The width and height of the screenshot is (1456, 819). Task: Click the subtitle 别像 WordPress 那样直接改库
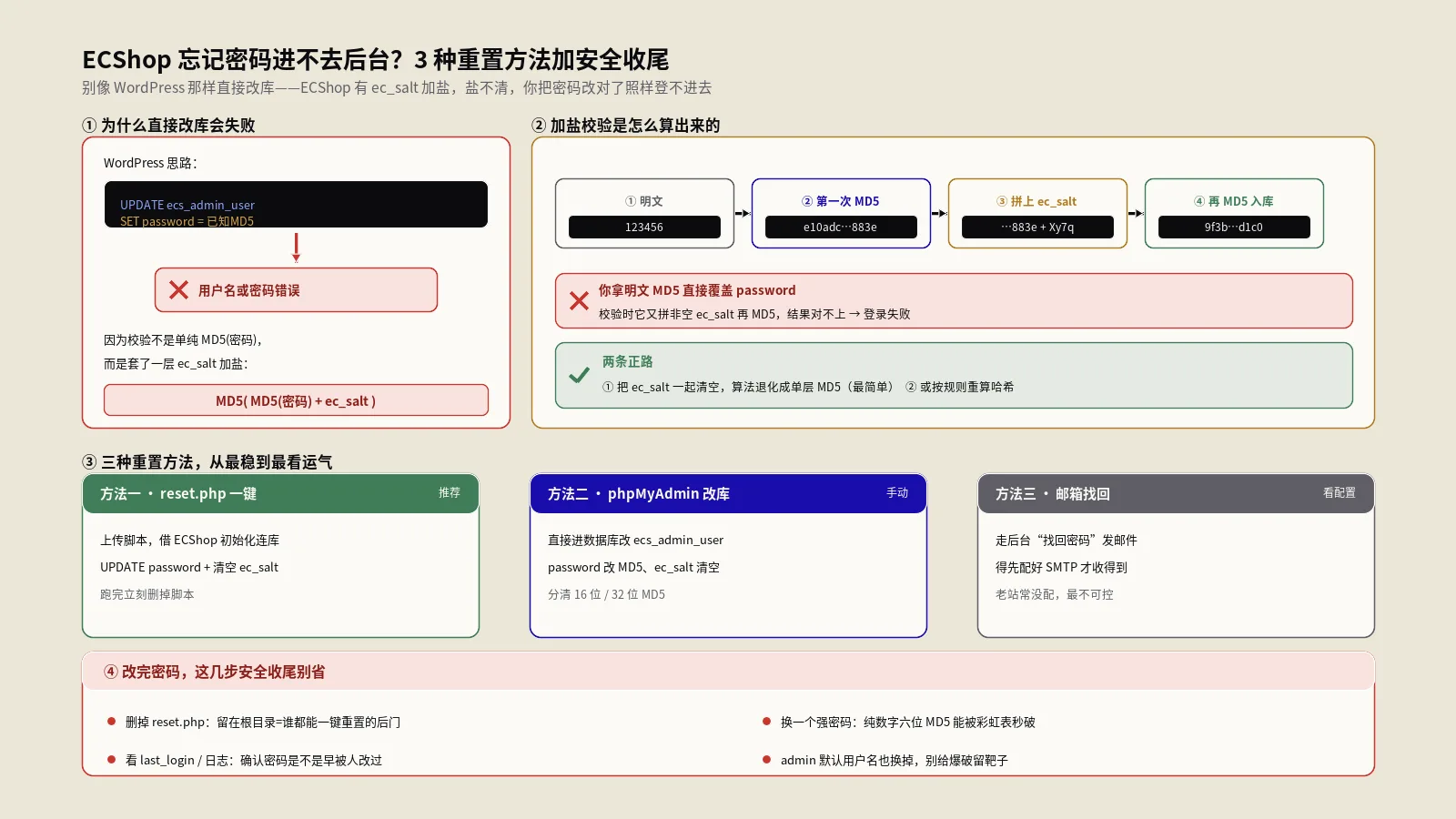tap(397, 87)
